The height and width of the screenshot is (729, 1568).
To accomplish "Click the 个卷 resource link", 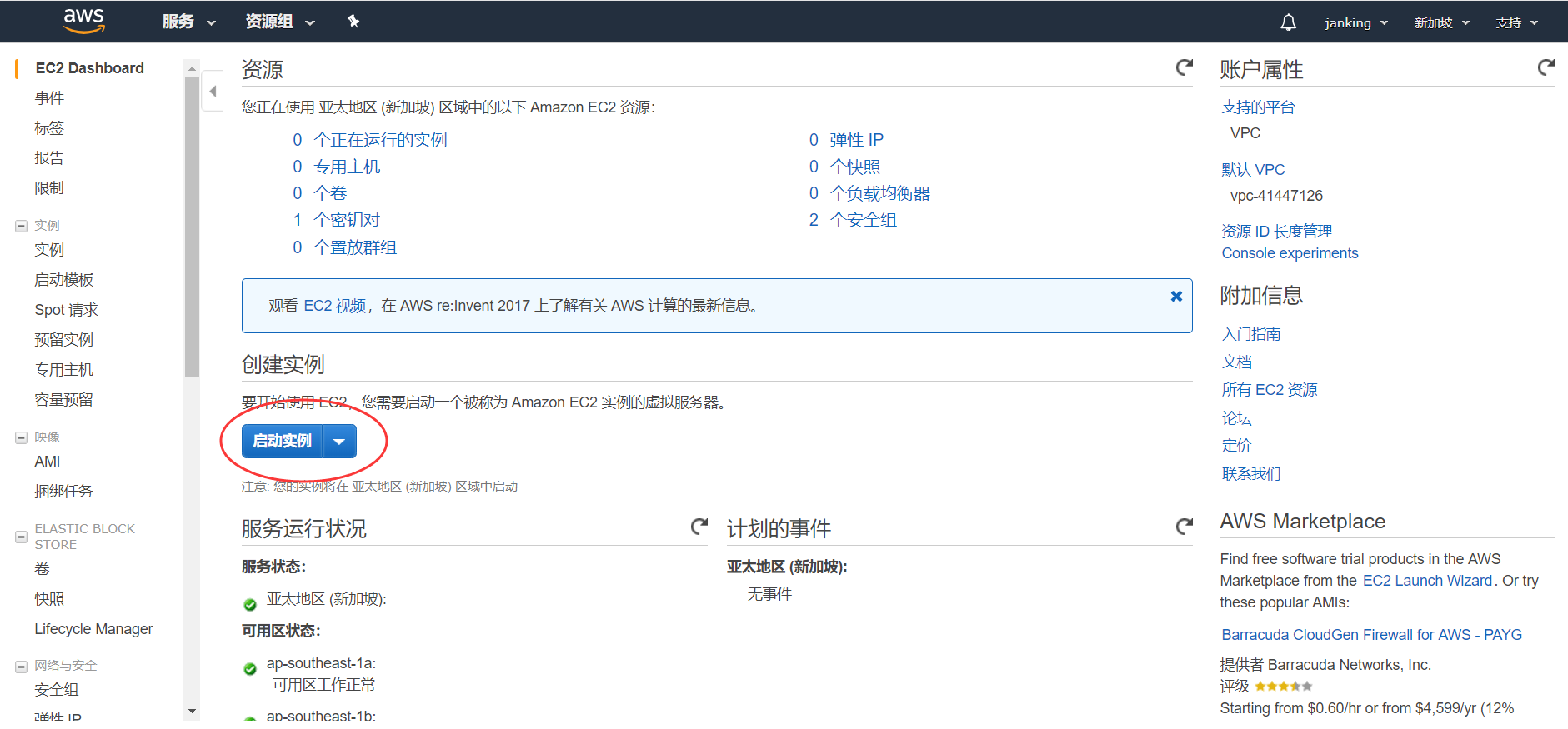I will [x=330, y=193].
